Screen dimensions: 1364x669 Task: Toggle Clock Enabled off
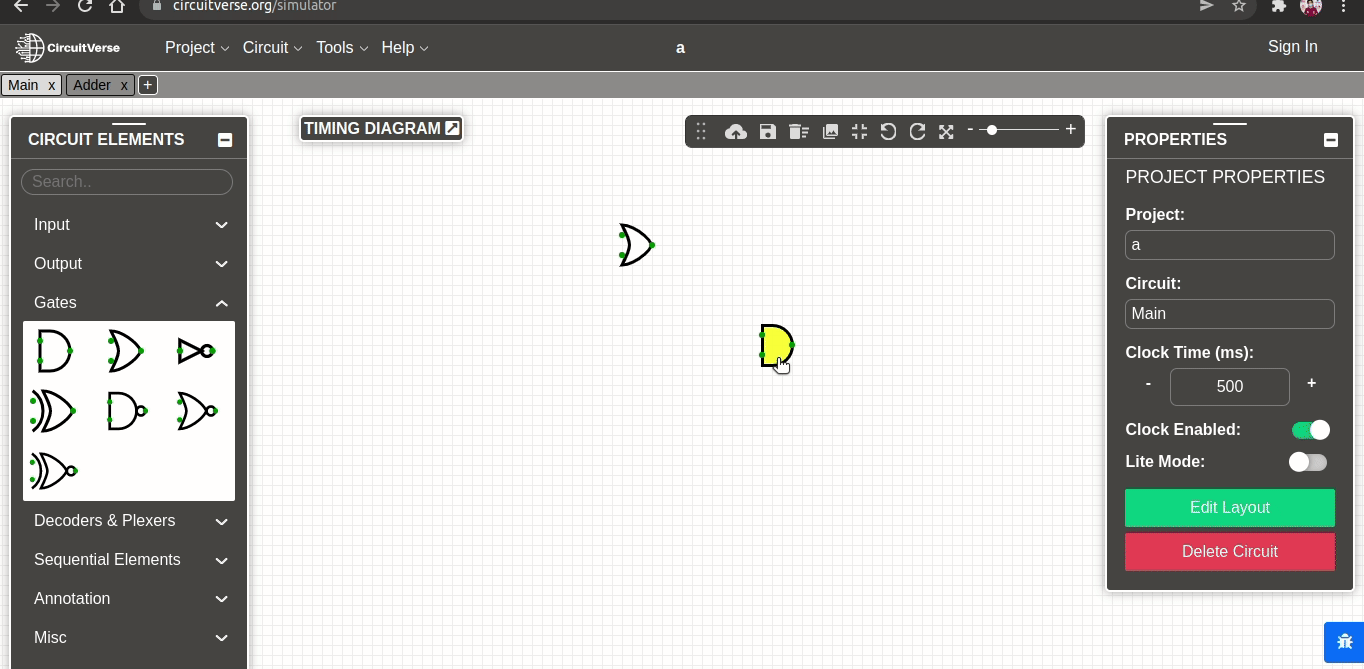point(1310,429)
